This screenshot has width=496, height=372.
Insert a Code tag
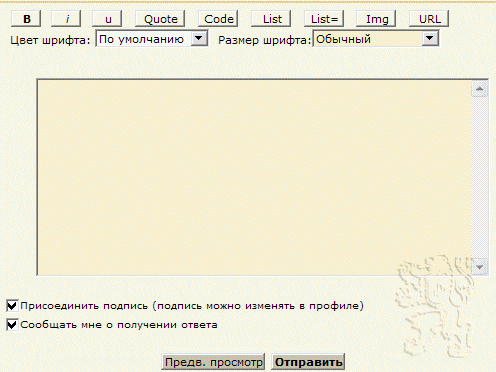point(218,19)
